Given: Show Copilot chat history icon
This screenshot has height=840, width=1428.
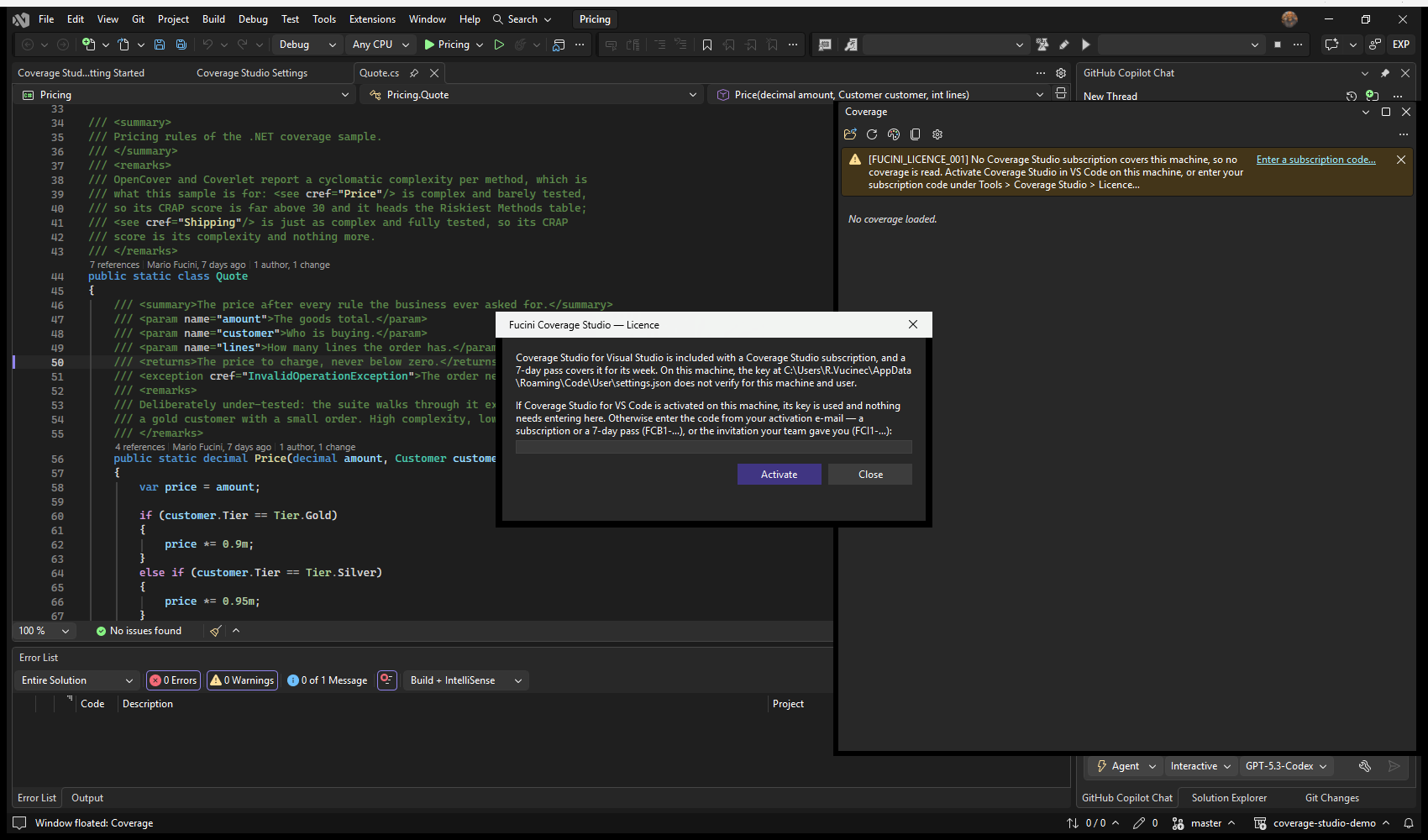Looking at the screenshot, I should [1351, 96].
